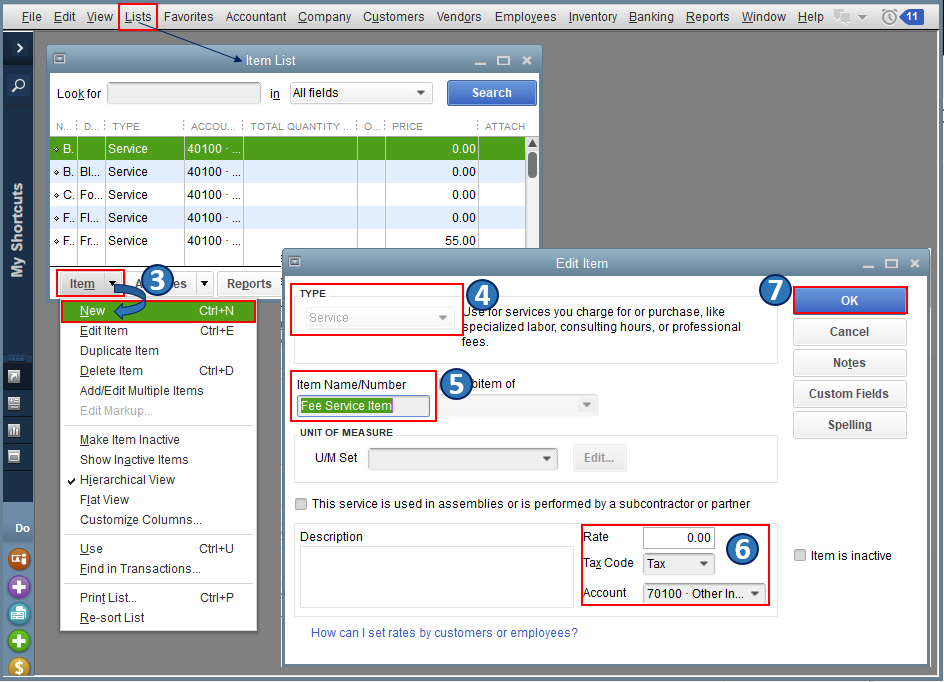
Task: Click the orange presenter round icon
Action: pos(19,559)
